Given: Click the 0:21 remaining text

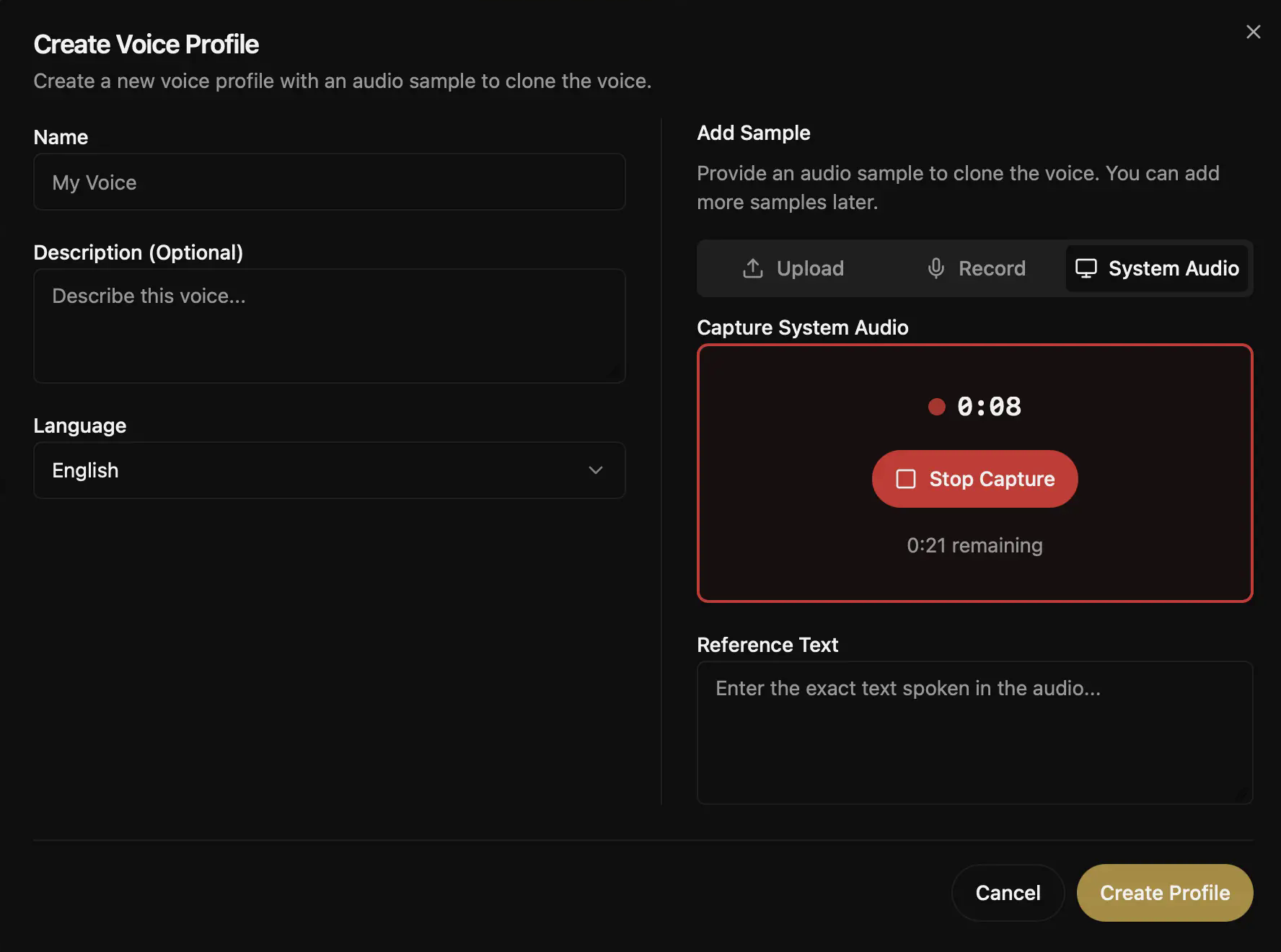Looking at the screenshot, I should (974, 545).
